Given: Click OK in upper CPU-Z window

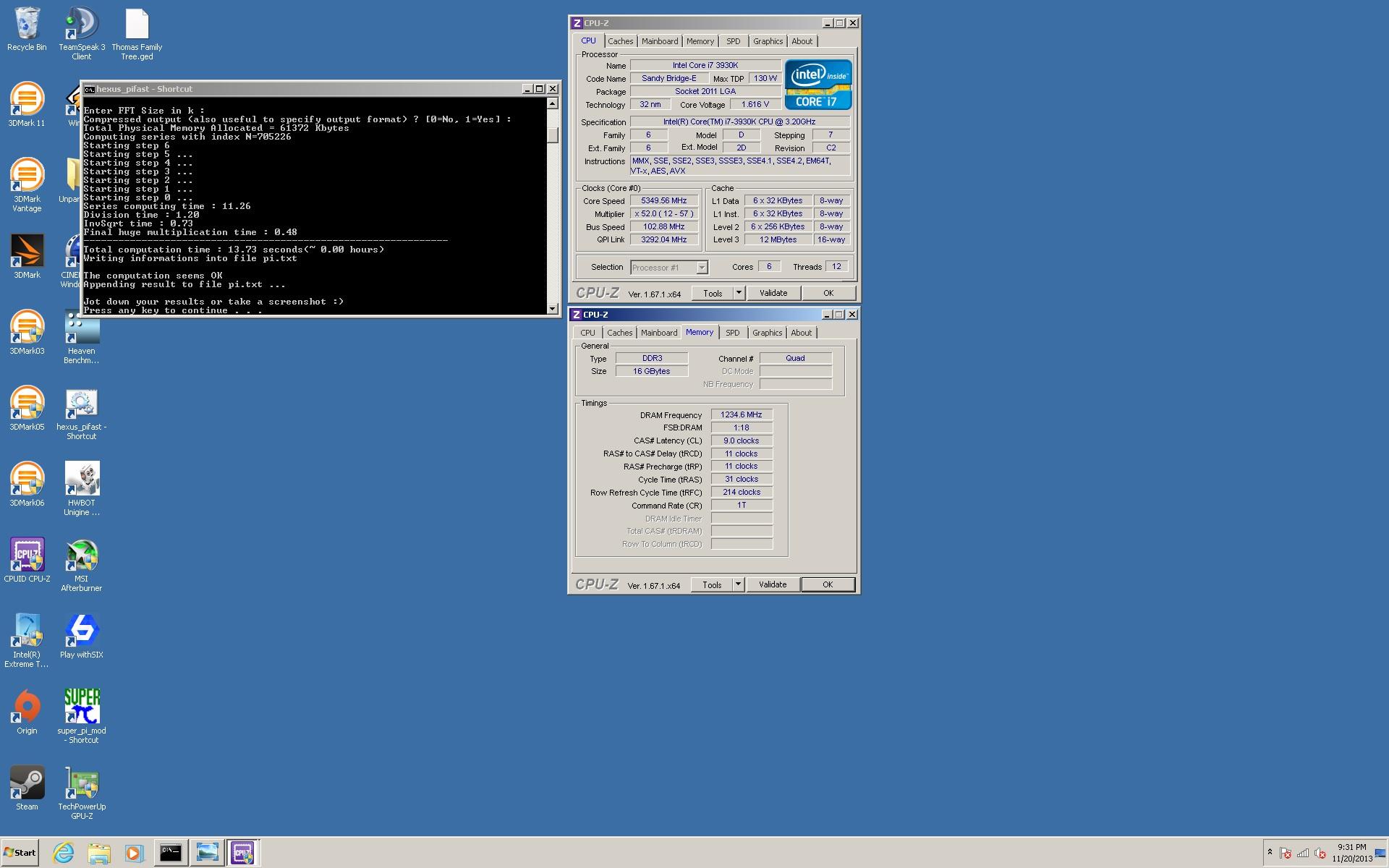Looking at the screenshot, I should pos(828,293).
